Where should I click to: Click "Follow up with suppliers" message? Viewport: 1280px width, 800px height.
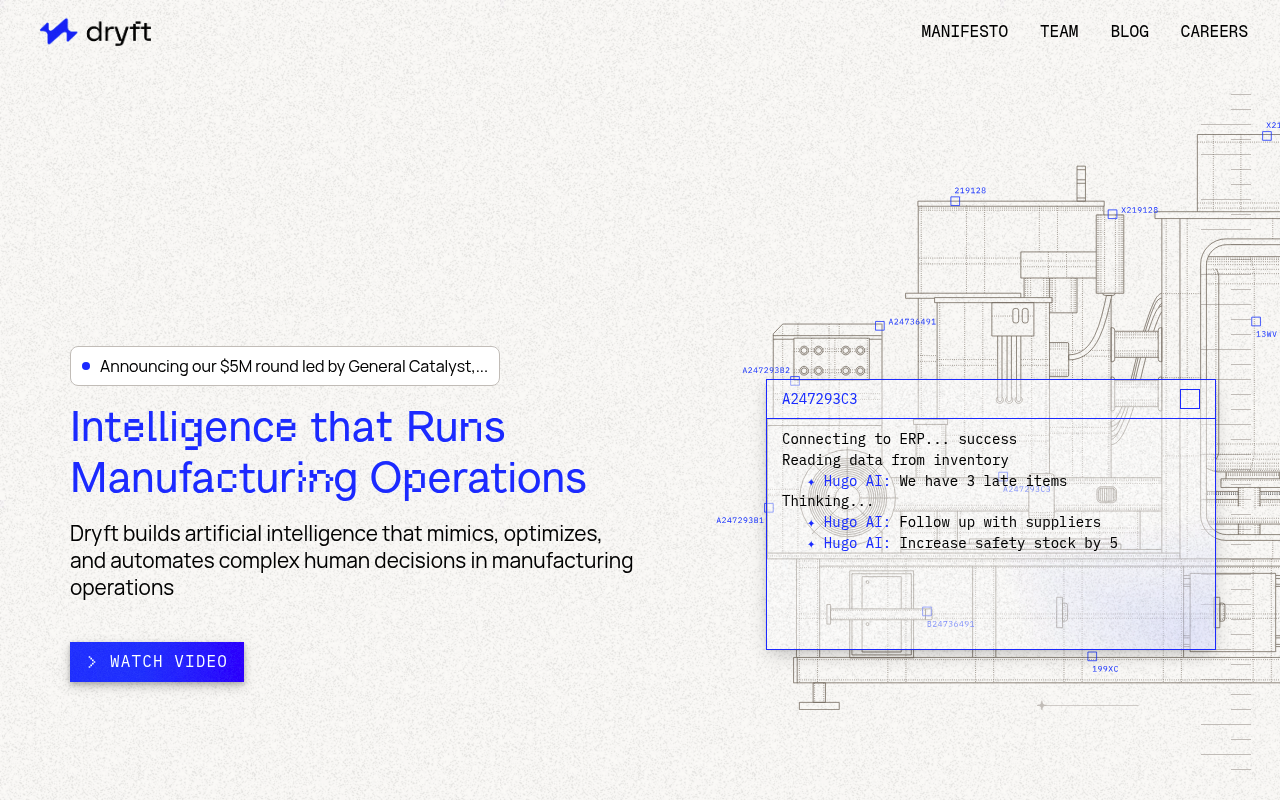pos(1000,522)
